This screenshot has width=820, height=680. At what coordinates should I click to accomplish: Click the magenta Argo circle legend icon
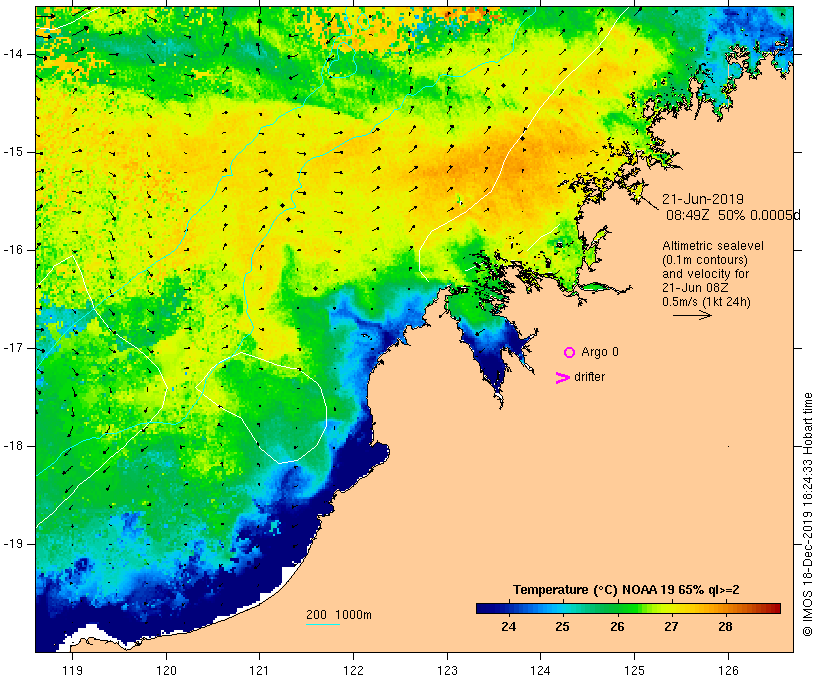coord(570,353)
